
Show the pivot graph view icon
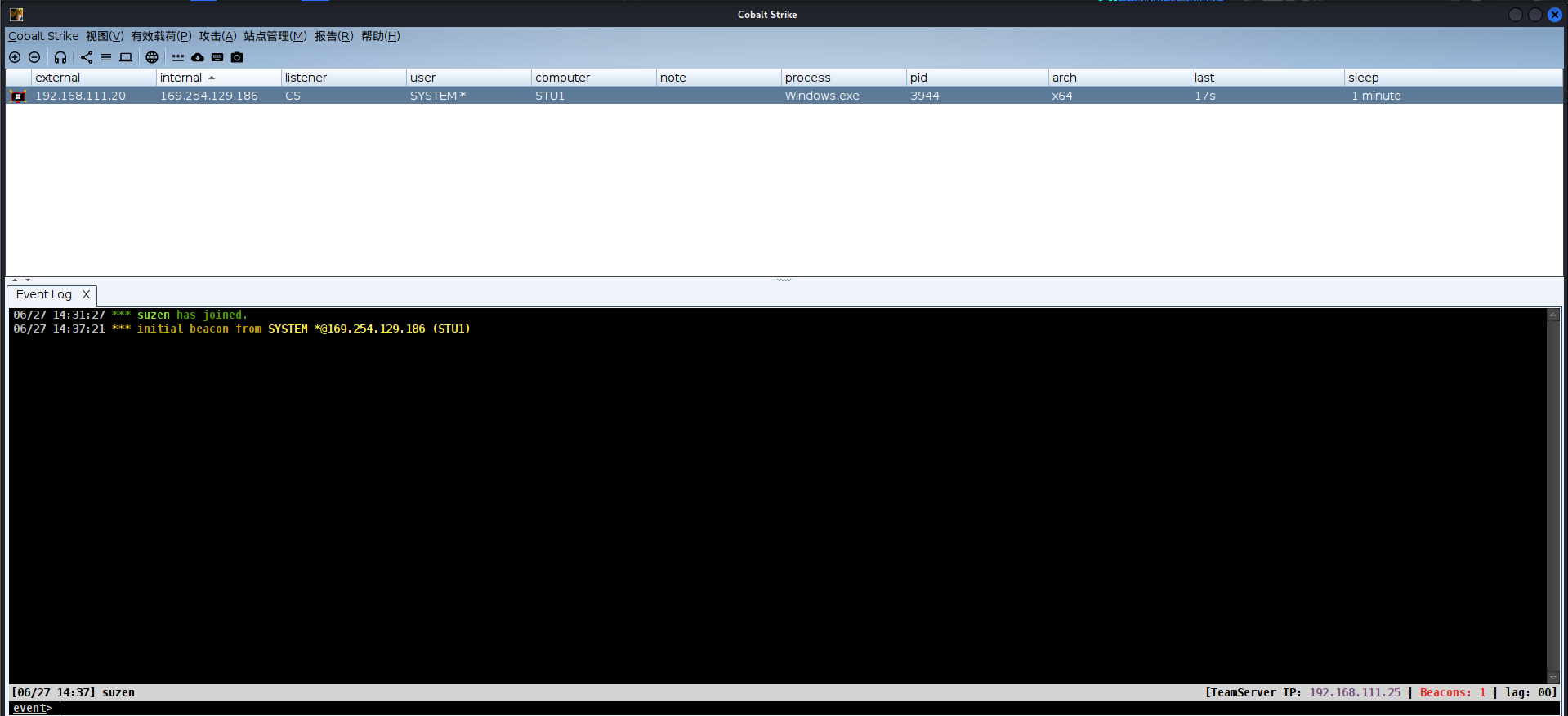(87, 57)
